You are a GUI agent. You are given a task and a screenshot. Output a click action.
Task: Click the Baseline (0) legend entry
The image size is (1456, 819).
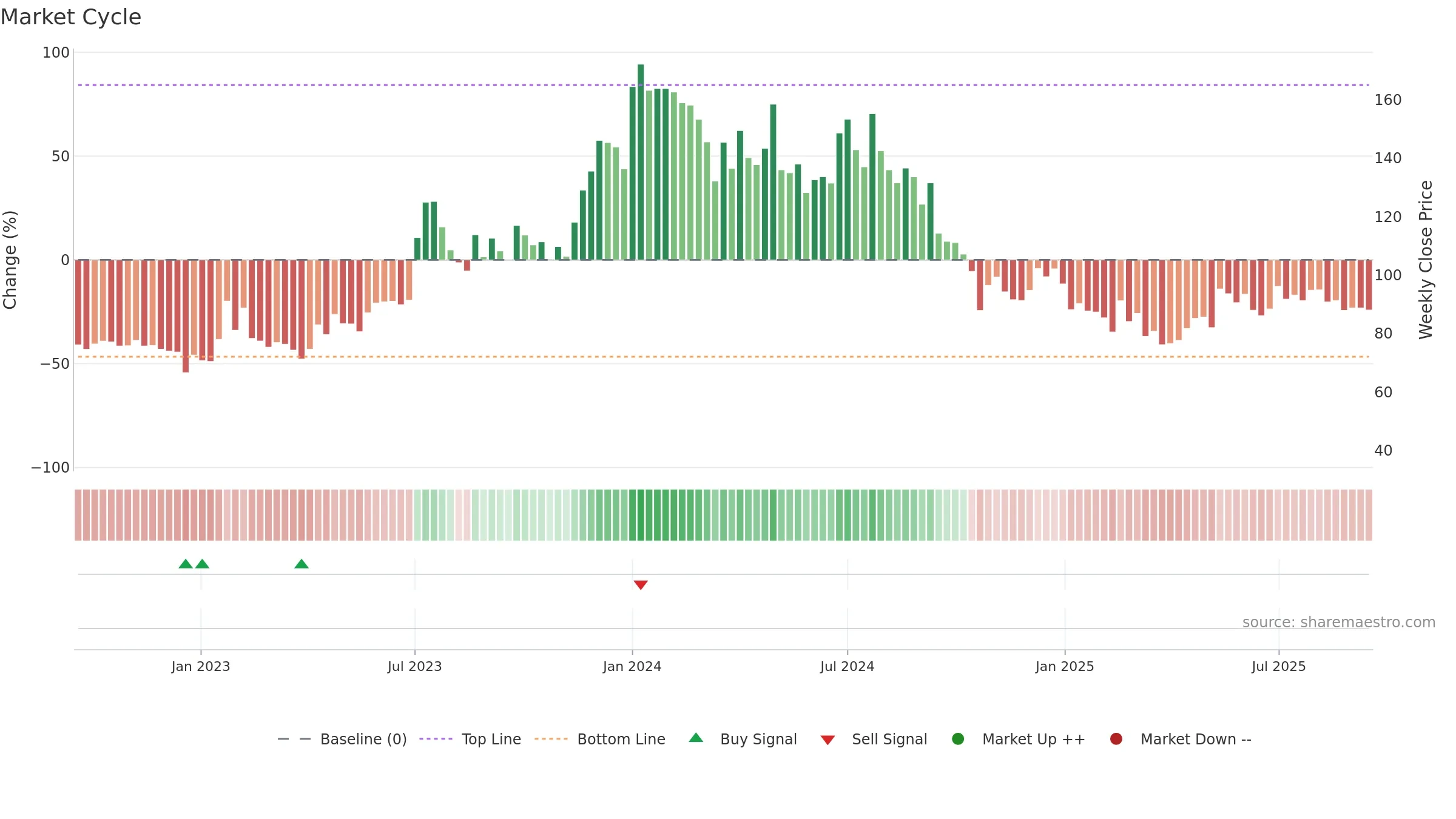pyautogui.click(x=342, y=739)
